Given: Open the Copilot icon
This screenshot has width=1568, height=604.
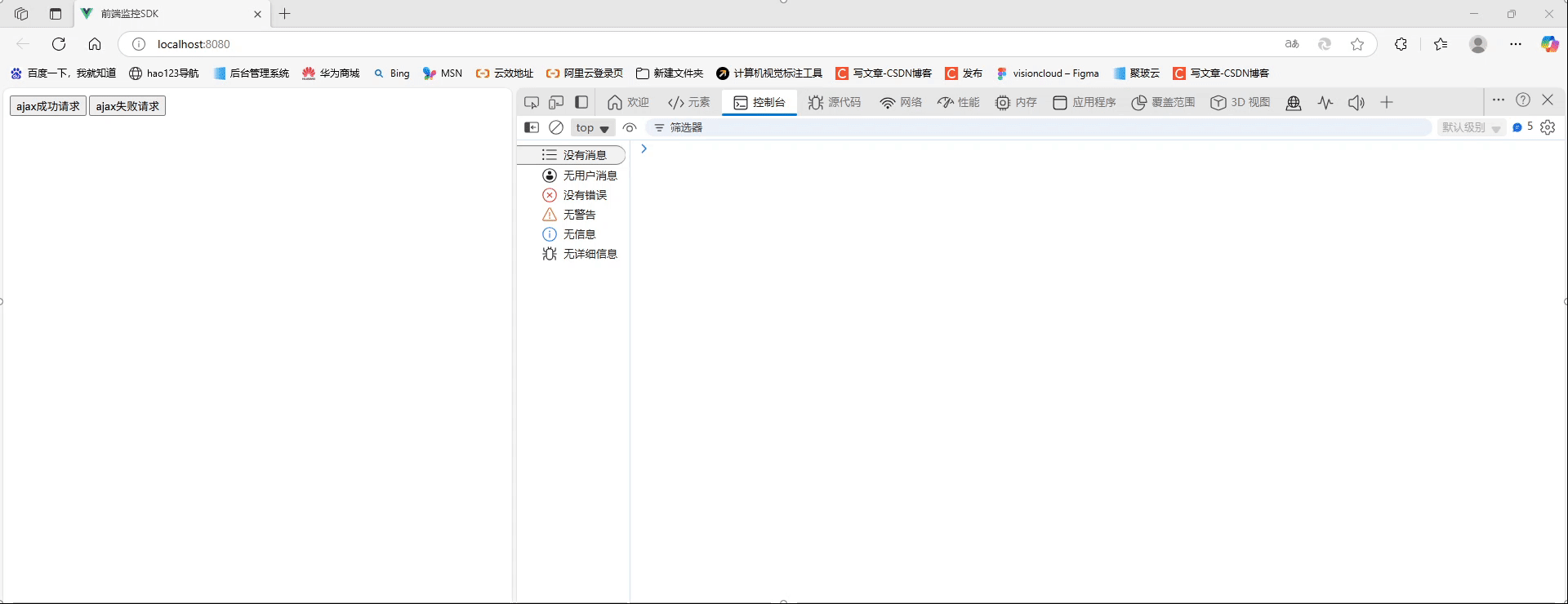Looking at the screenshot, I should (x=1549, y=44).
